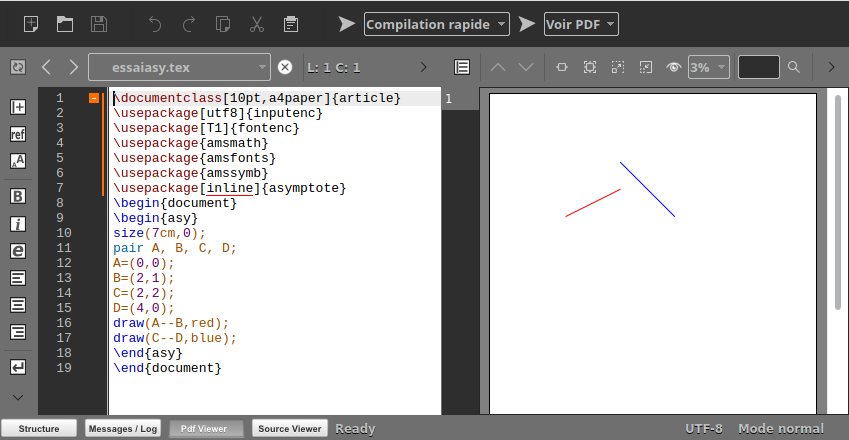Align text right

coord(18,332)
